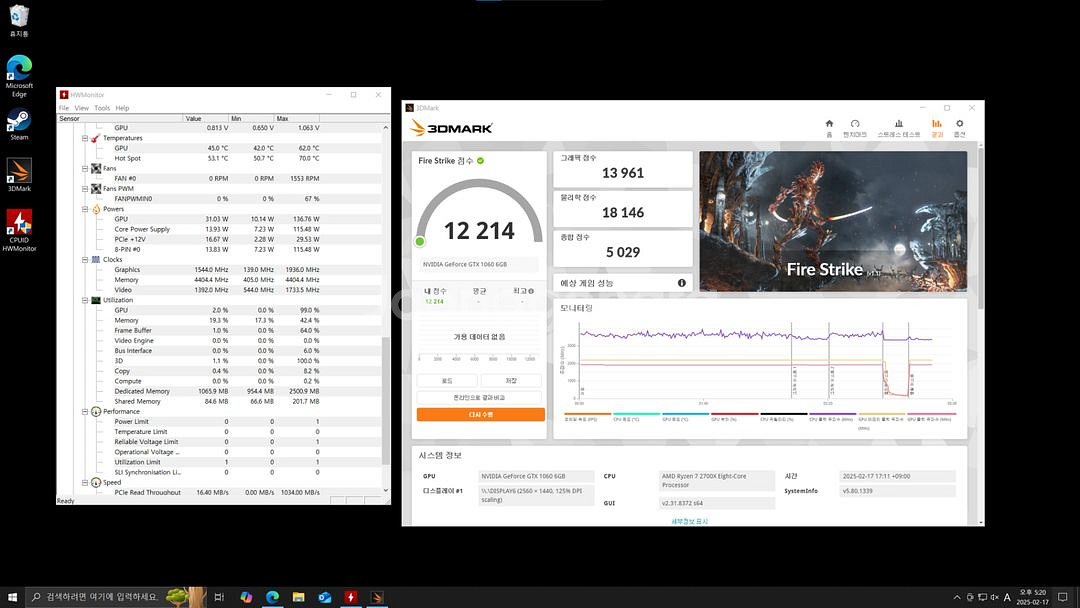Collapse the Utilization node
Image resolution: width=1080 pixels, height=608 pixels.
pyautogui.click(x=85, y=300)
